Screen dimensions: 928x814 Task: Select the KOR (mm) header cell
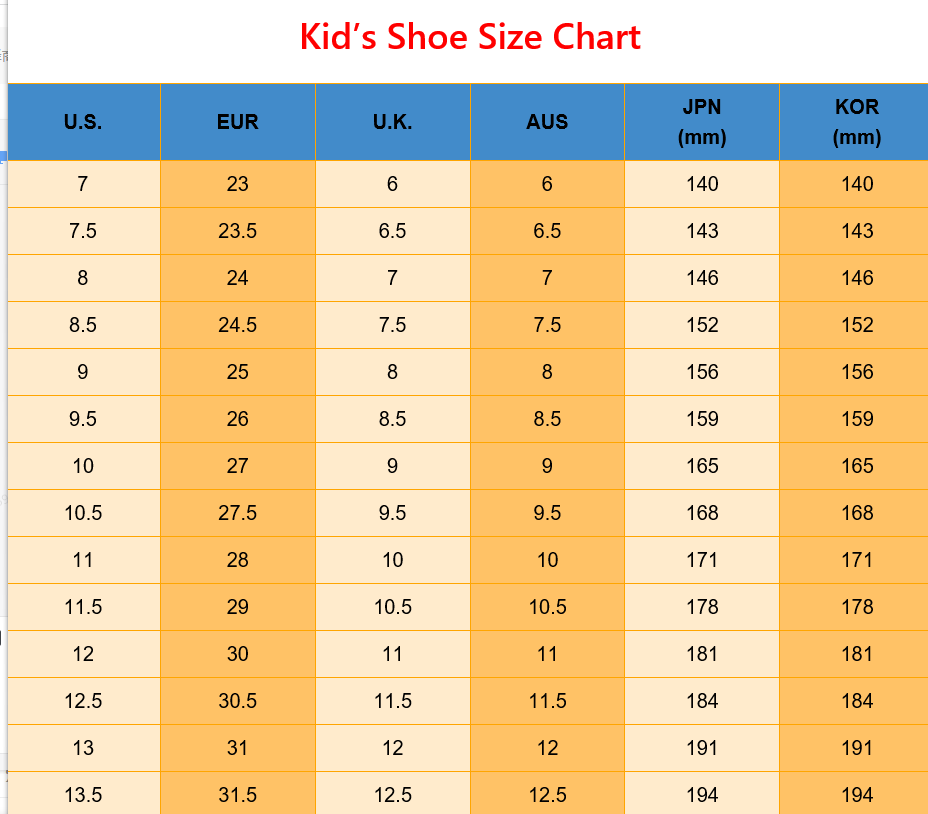[856, 122]
